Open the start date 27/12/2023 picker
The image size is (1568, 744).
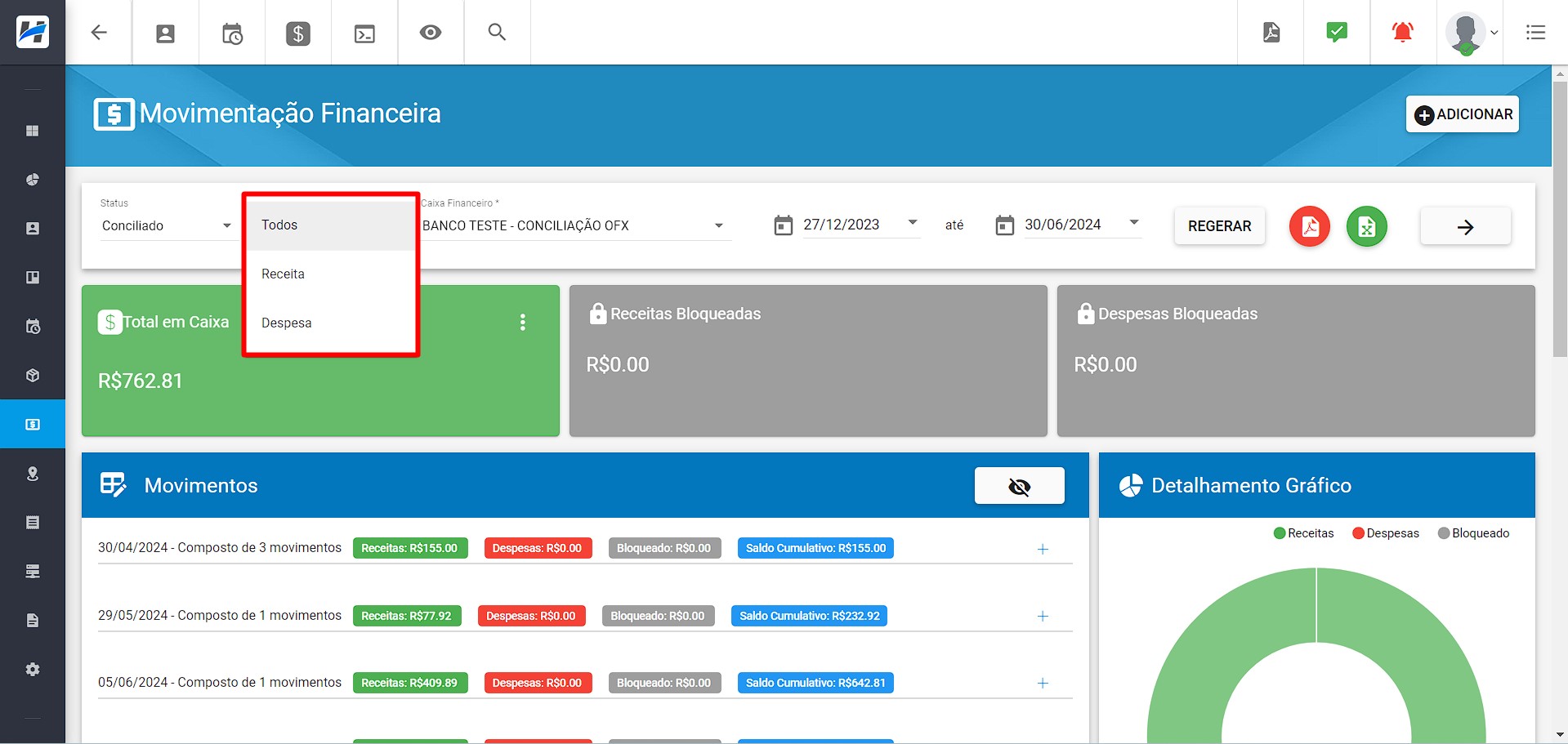coord(861,225)
